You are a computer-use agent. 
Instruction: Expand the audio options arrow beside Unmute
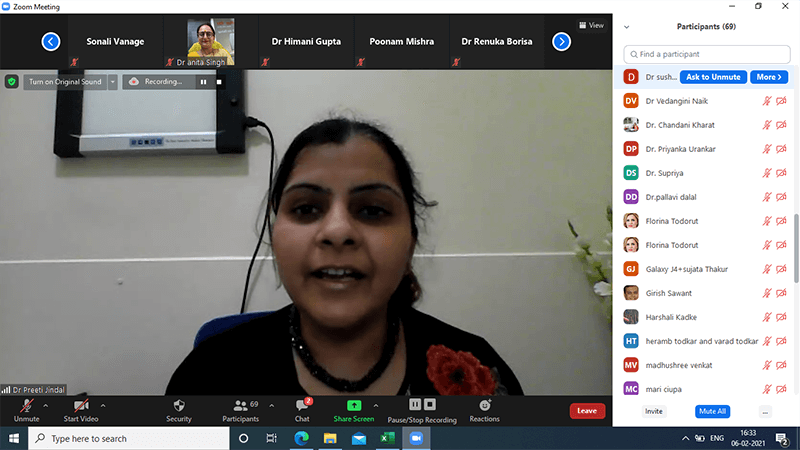tap(45, 405)
